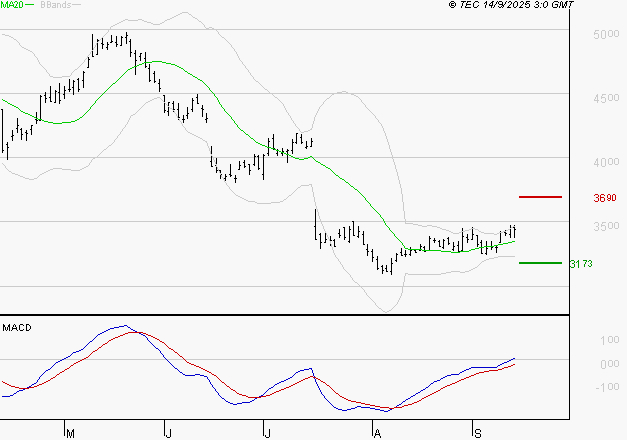Viewport: 627px width, 440px height.
Task: Click the M month marker on time axis
Action: pos(70,433)
